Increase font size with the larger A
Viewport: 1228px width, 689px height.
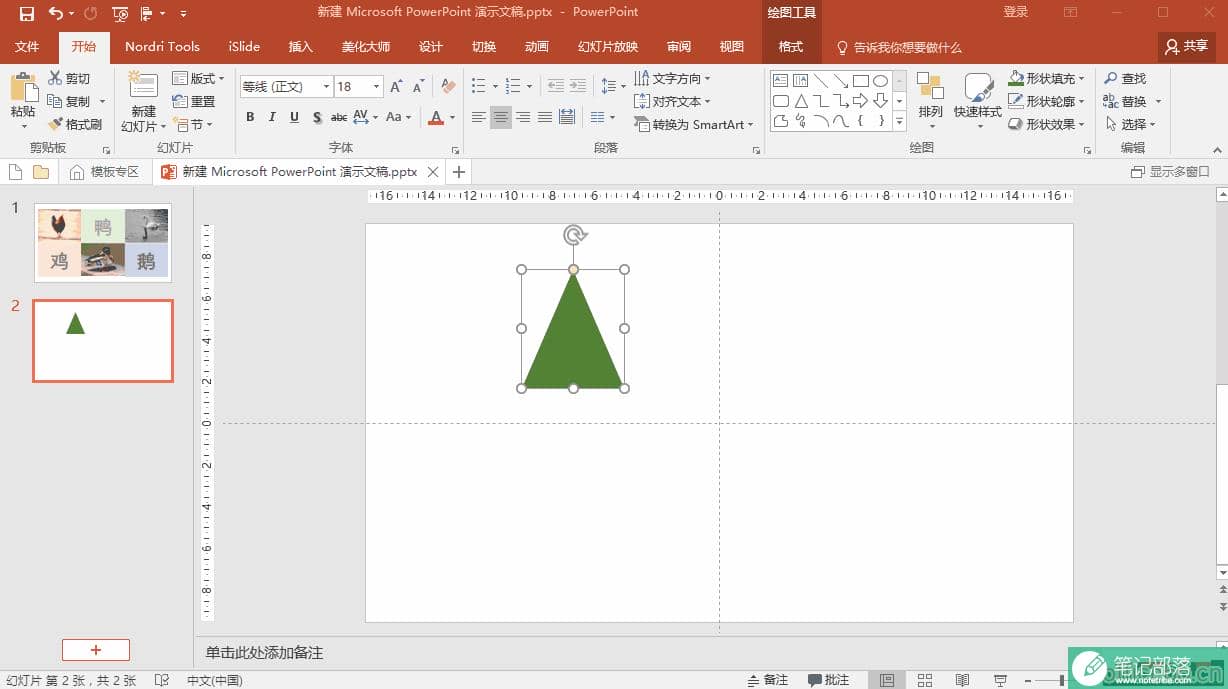tap(397, 86)
